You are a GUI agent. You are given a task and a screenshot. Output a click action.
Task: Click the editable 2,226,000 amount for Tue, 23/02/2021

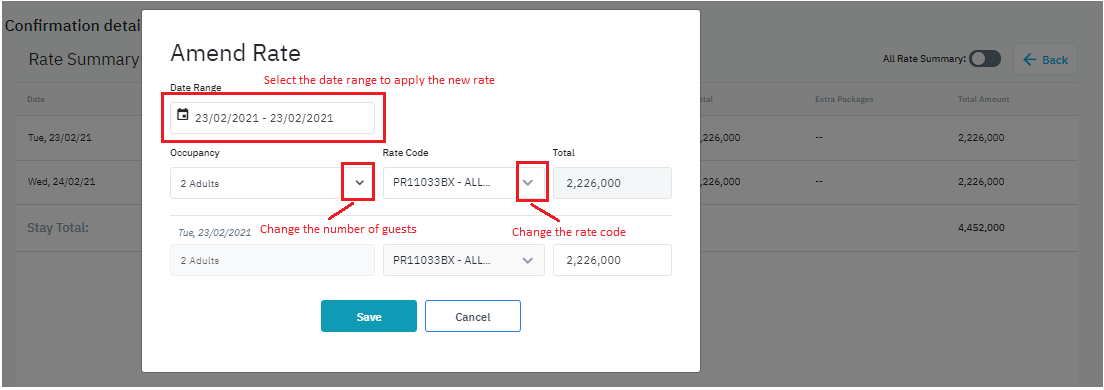point(612,260)
